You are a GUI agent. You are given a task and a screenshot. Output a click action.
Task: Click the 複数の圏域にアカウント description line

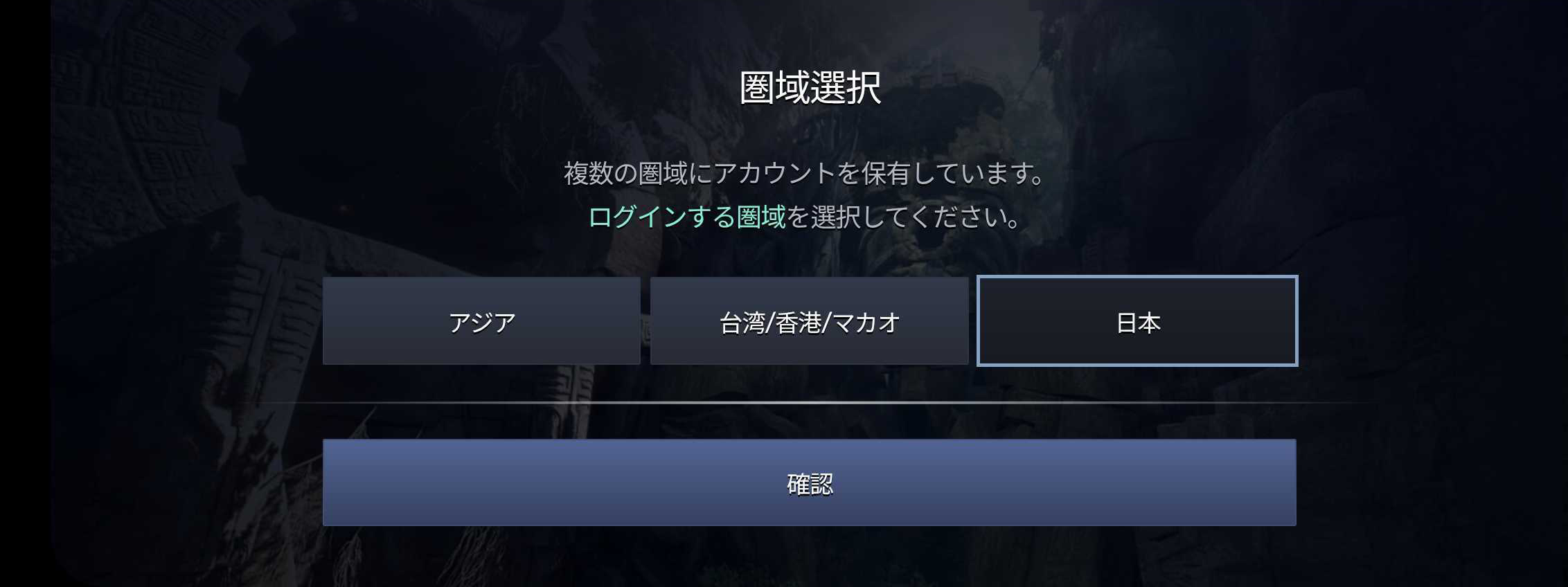coord(804,173)
